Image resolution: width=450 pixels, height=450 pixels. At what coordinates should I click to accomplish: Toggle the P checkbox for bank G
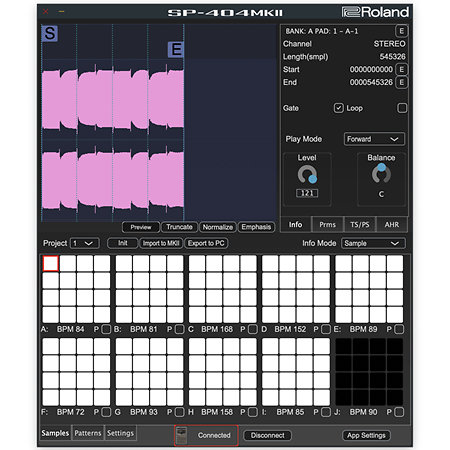[x=179, y=412]
